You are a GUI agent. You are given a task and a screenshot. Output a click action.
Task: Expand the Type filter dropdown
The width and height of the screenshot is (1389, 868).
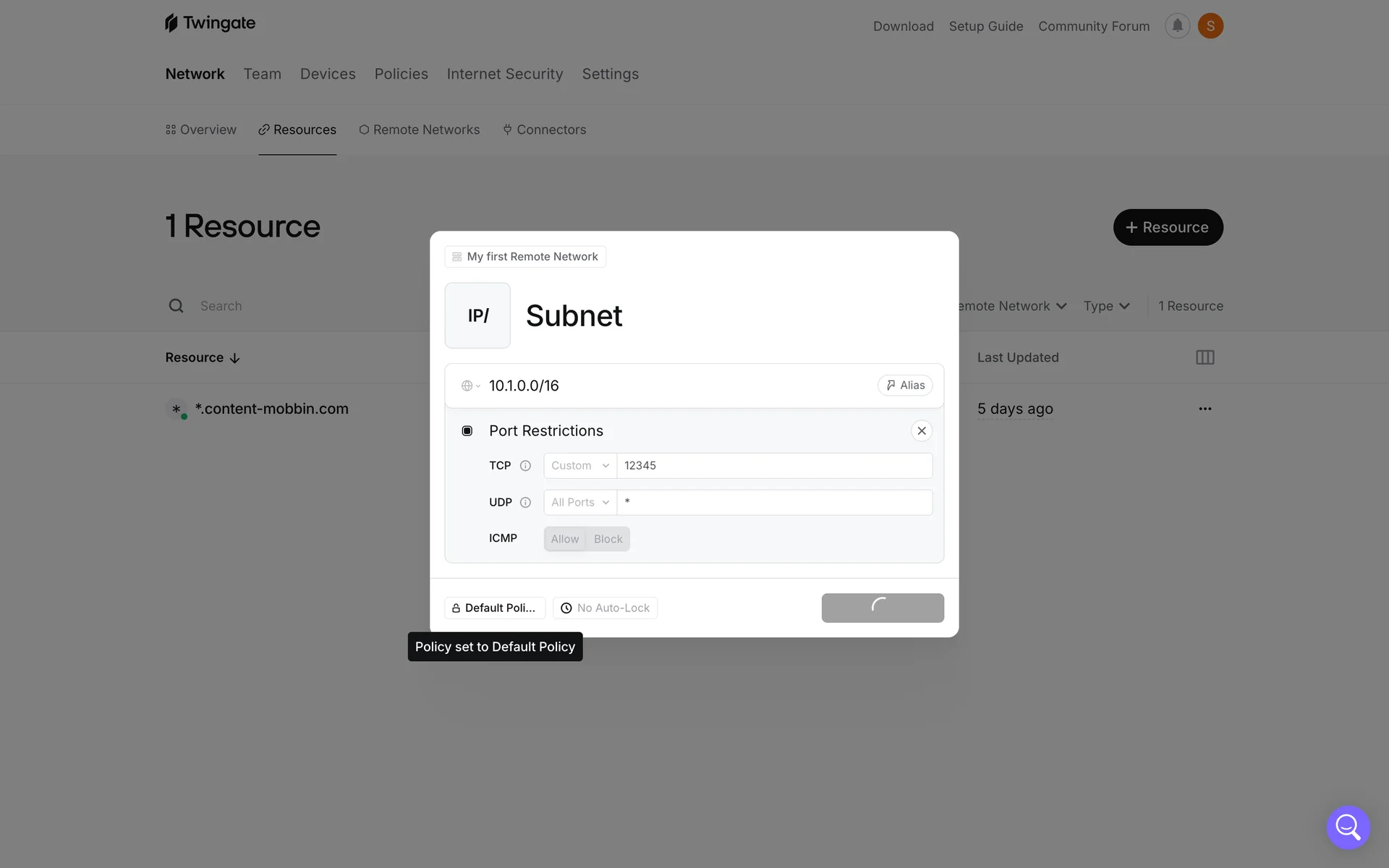click(x=1106, y=306)
